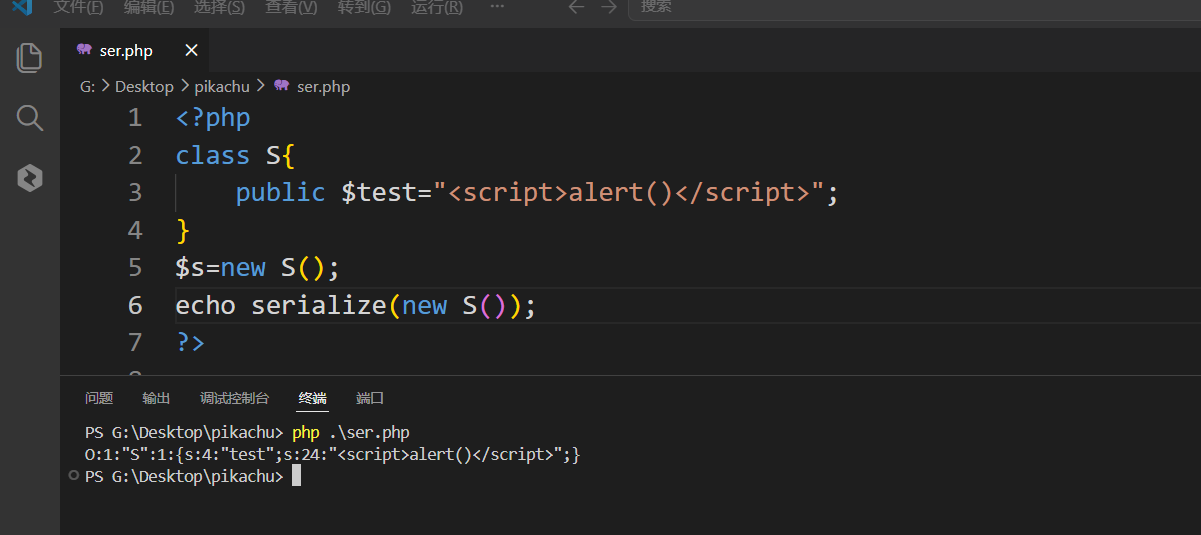Go back with the left arrow

pyautogui.click(x=576, y=7)
